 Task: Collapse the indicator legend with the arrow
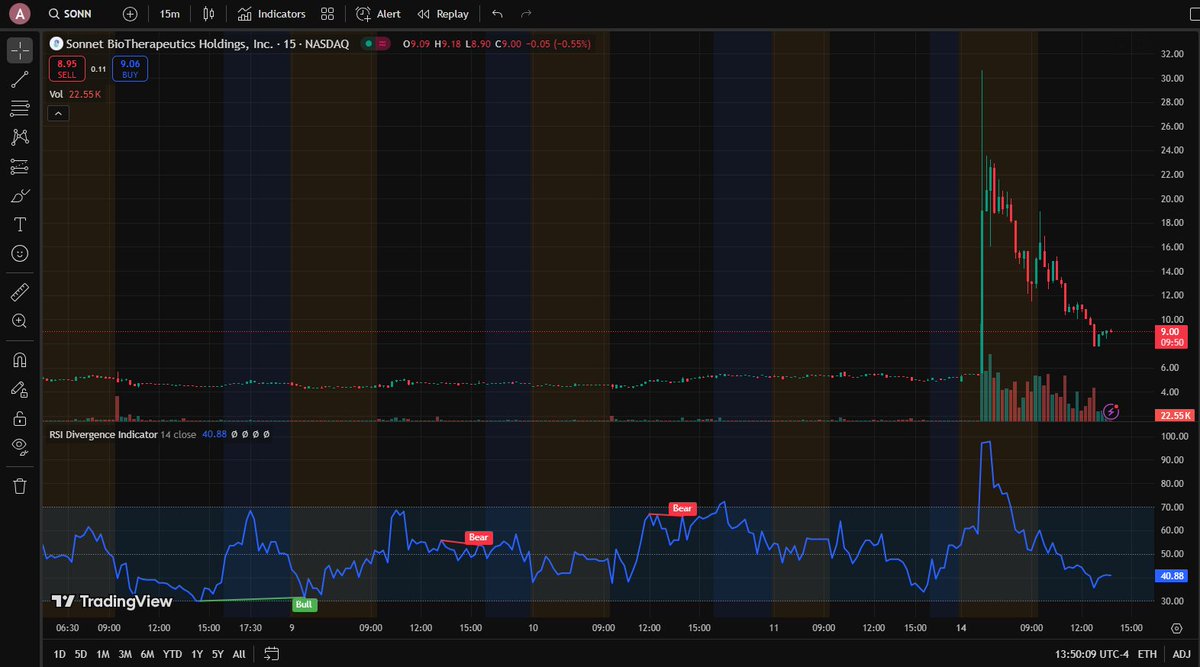coord(58,114)
